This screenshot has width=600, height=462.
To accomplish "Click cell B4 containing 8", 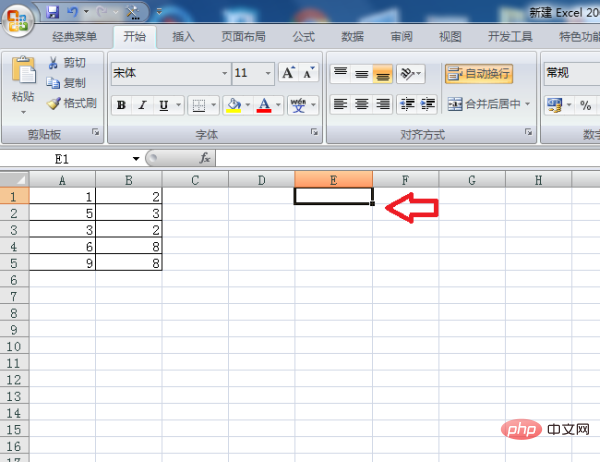I will (x=129, y=246).
